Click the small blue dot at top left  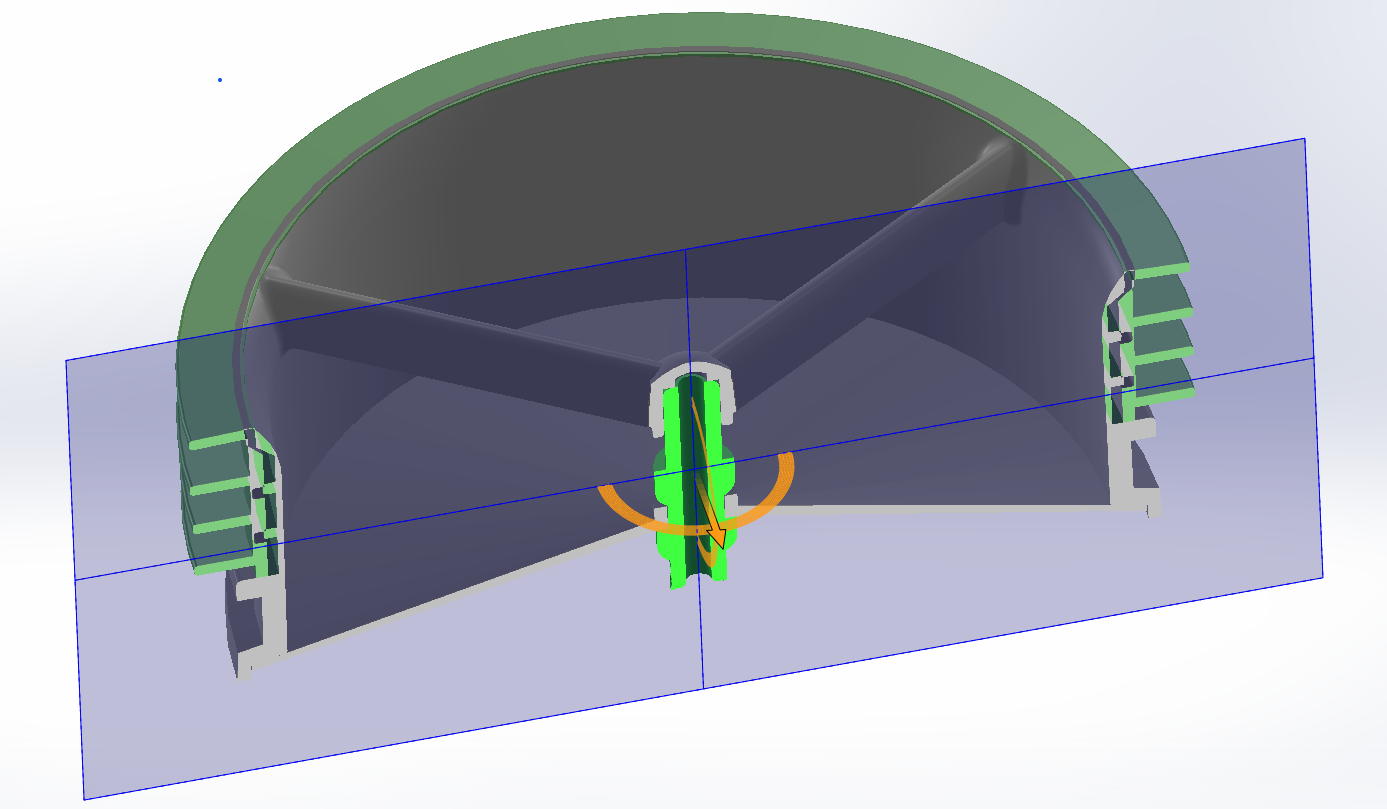point(220,80)
